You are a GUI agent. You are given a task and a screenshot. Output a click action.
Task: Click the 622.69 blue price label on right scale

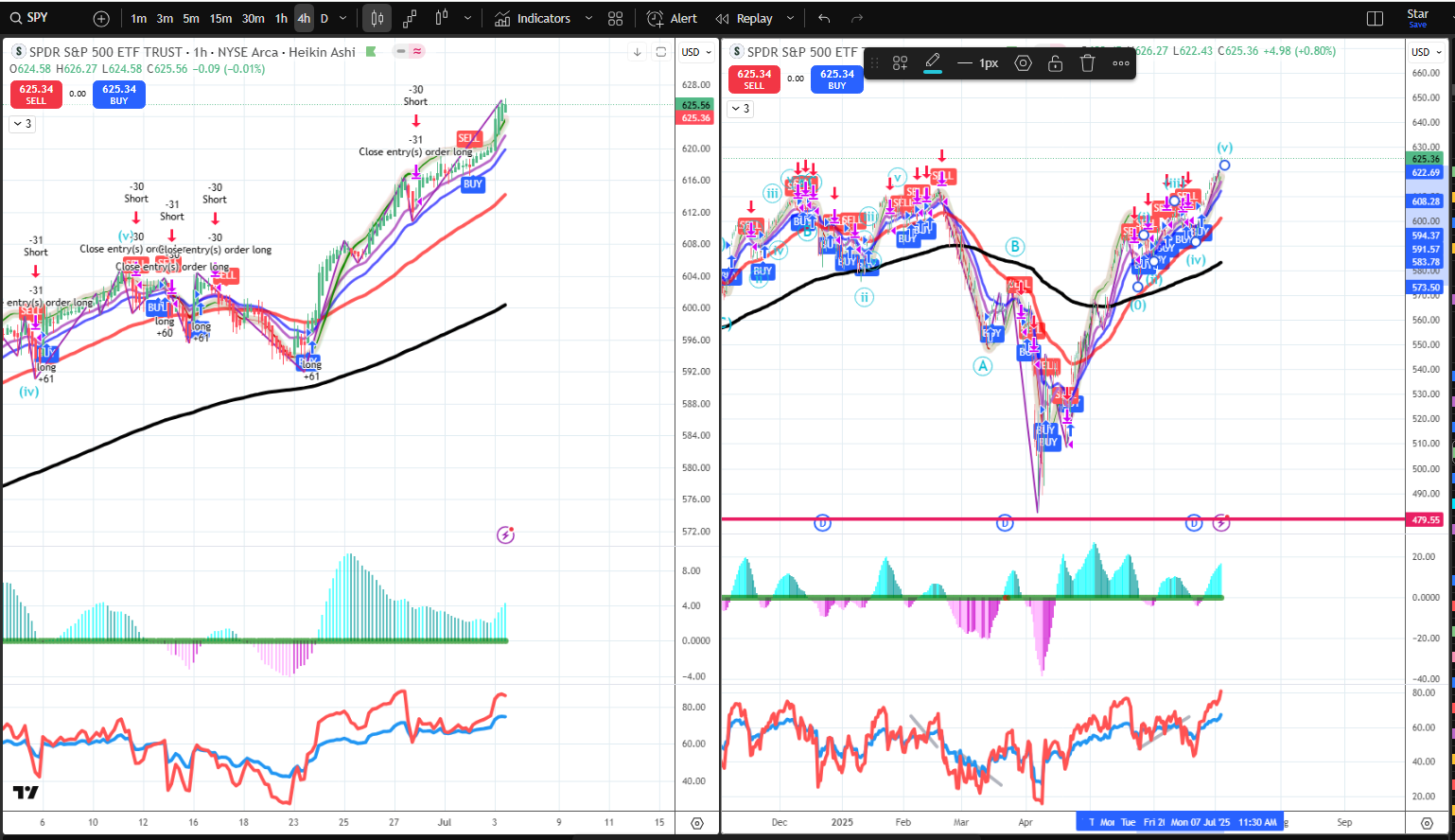pyautogui.click(x=1426, y=172)
